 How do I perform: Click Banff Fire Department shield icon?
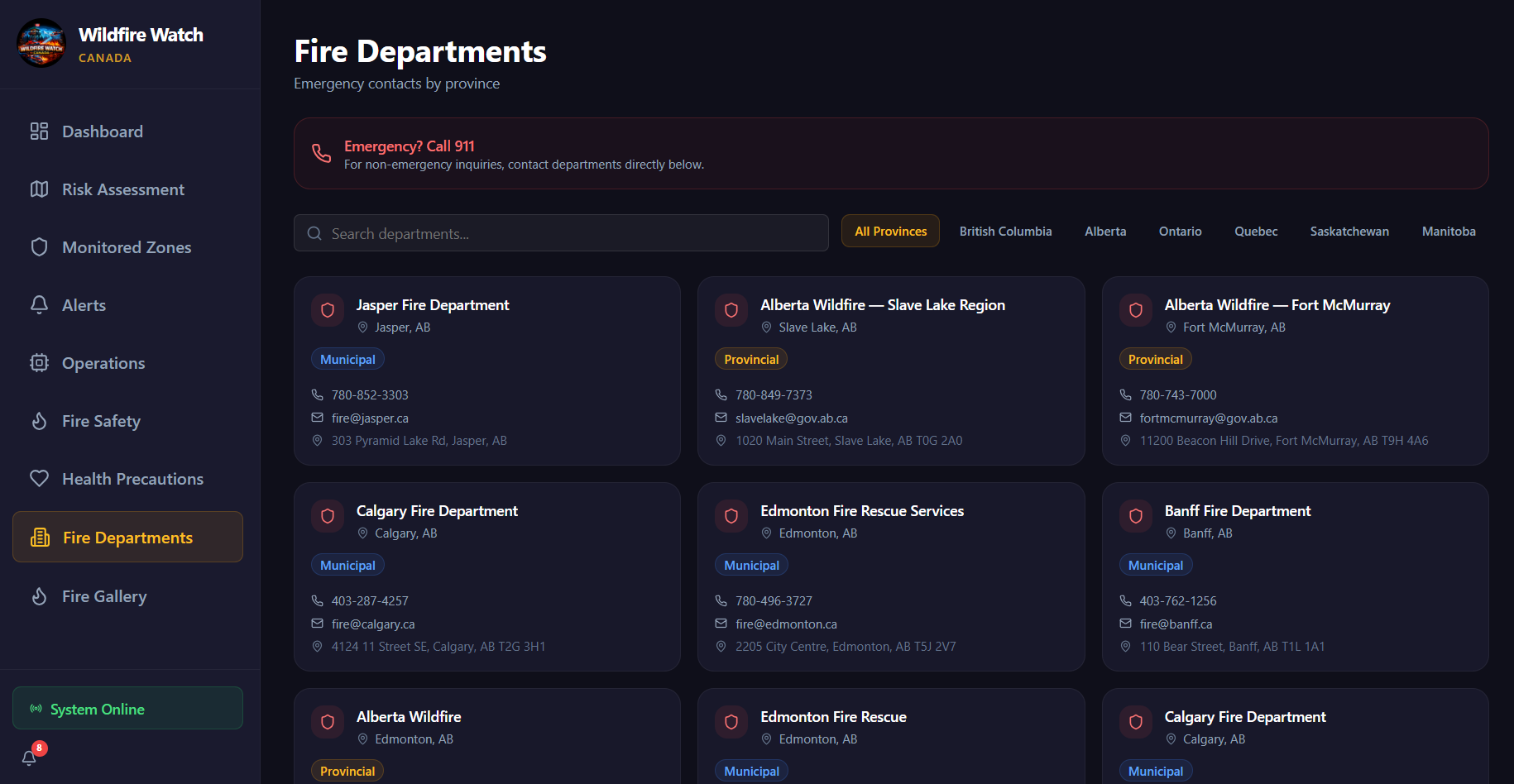pos(1136,516)
